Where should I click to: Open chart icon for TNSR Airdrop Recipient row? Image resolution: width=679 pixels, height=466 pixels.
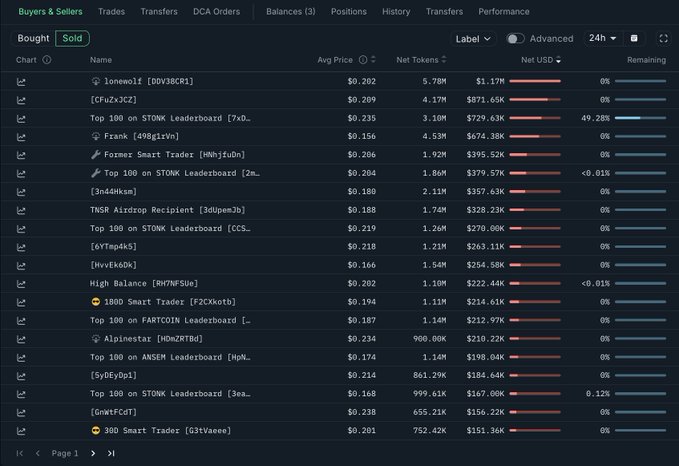pos(21,210)
